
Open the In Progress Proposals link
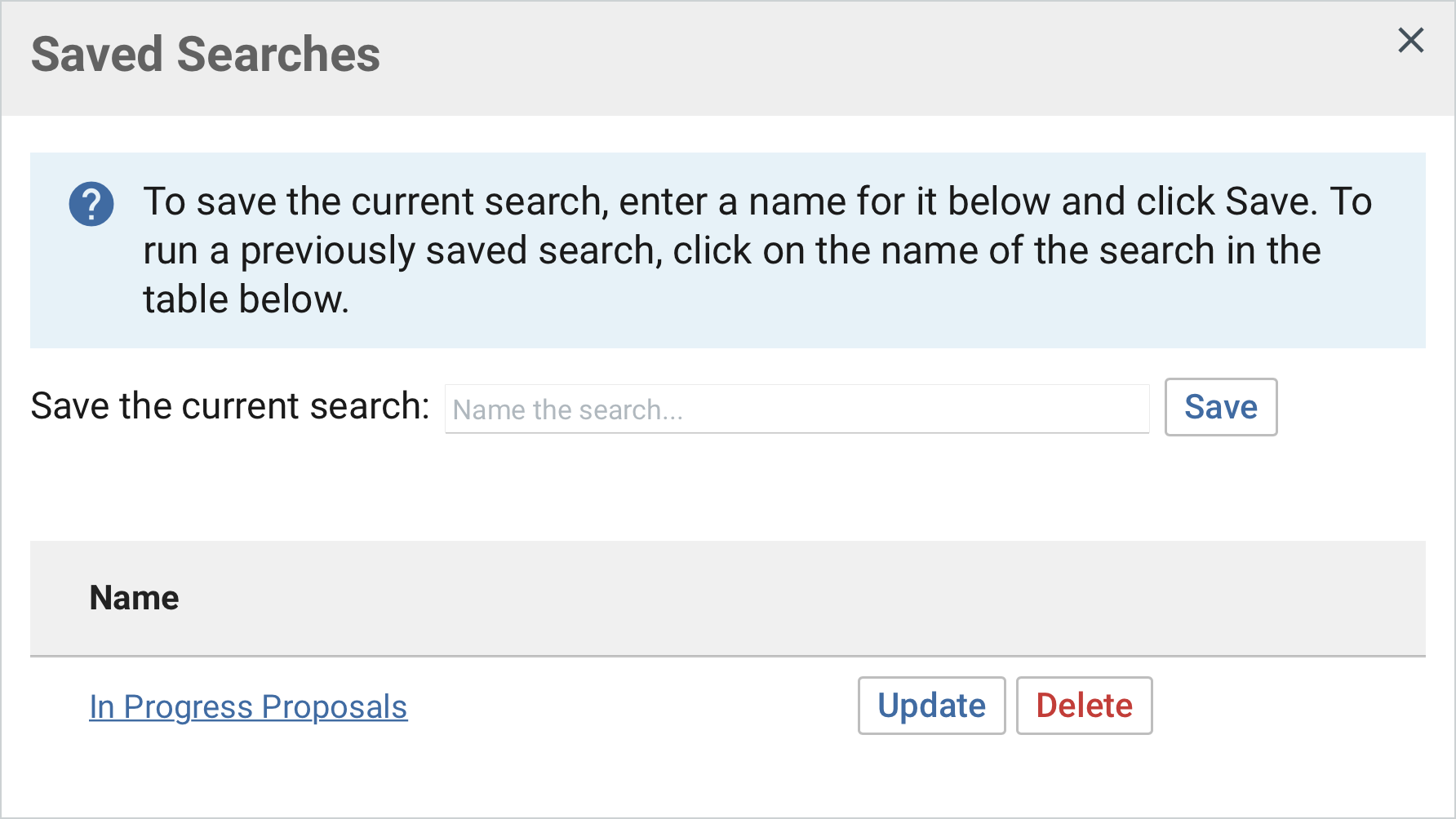coord(248,707)
